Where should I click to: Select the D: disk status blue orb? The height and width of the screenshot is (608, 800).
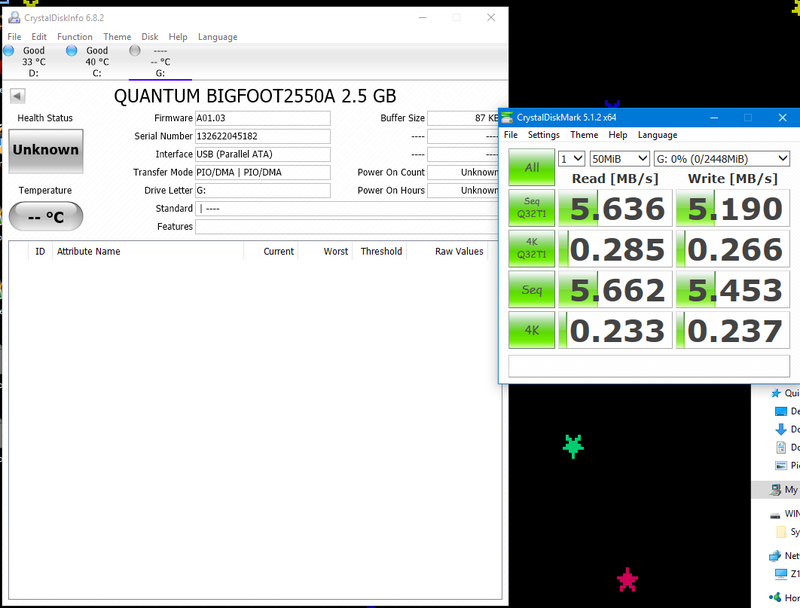(9, 50)
